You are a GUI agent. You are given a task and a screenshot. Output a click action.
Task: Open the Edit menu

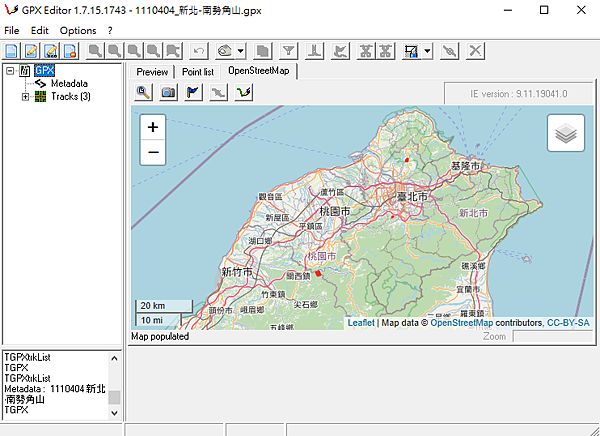pos(40,31)
